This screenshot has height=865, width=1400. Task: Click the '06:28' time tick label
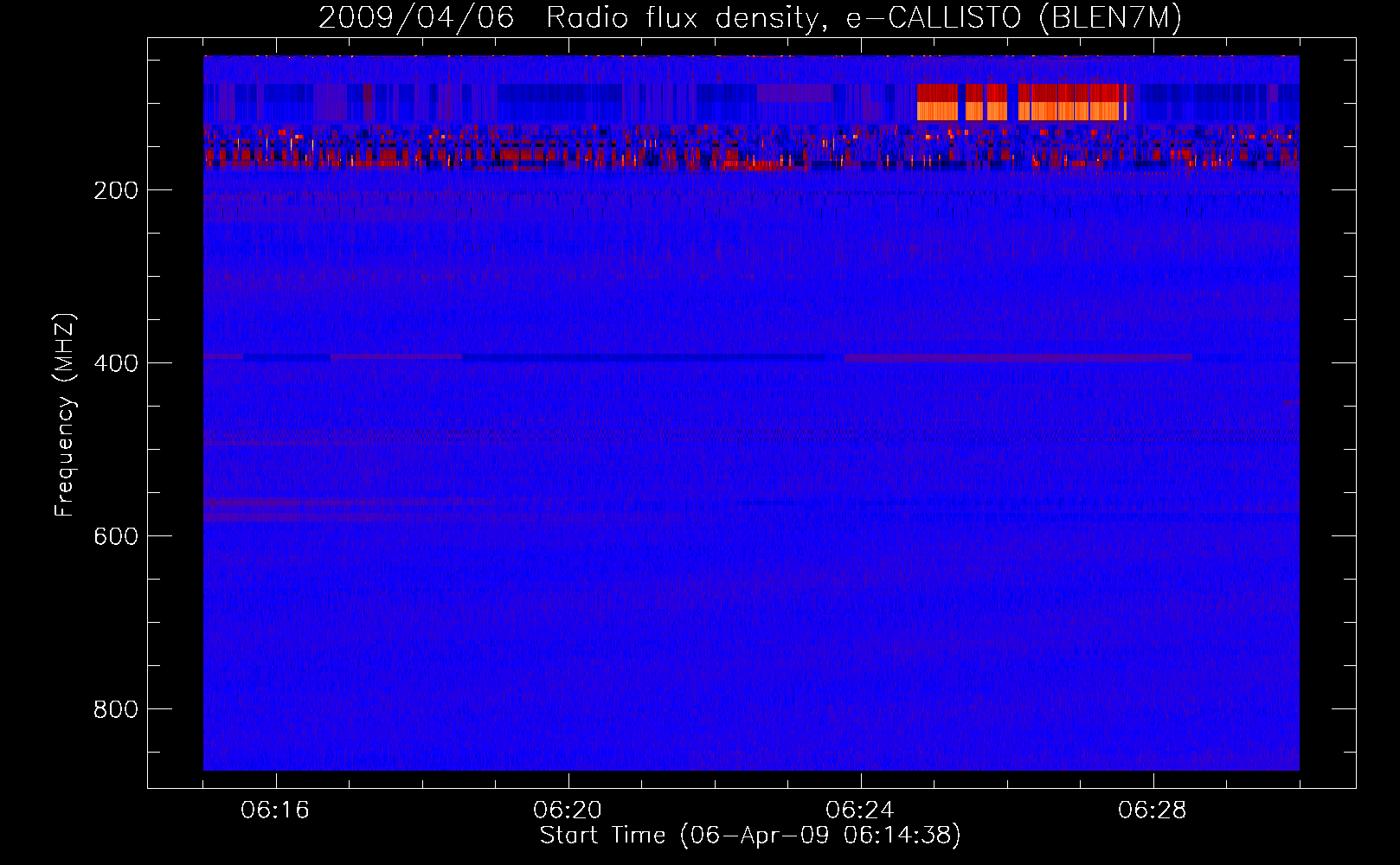(1153, 811)
